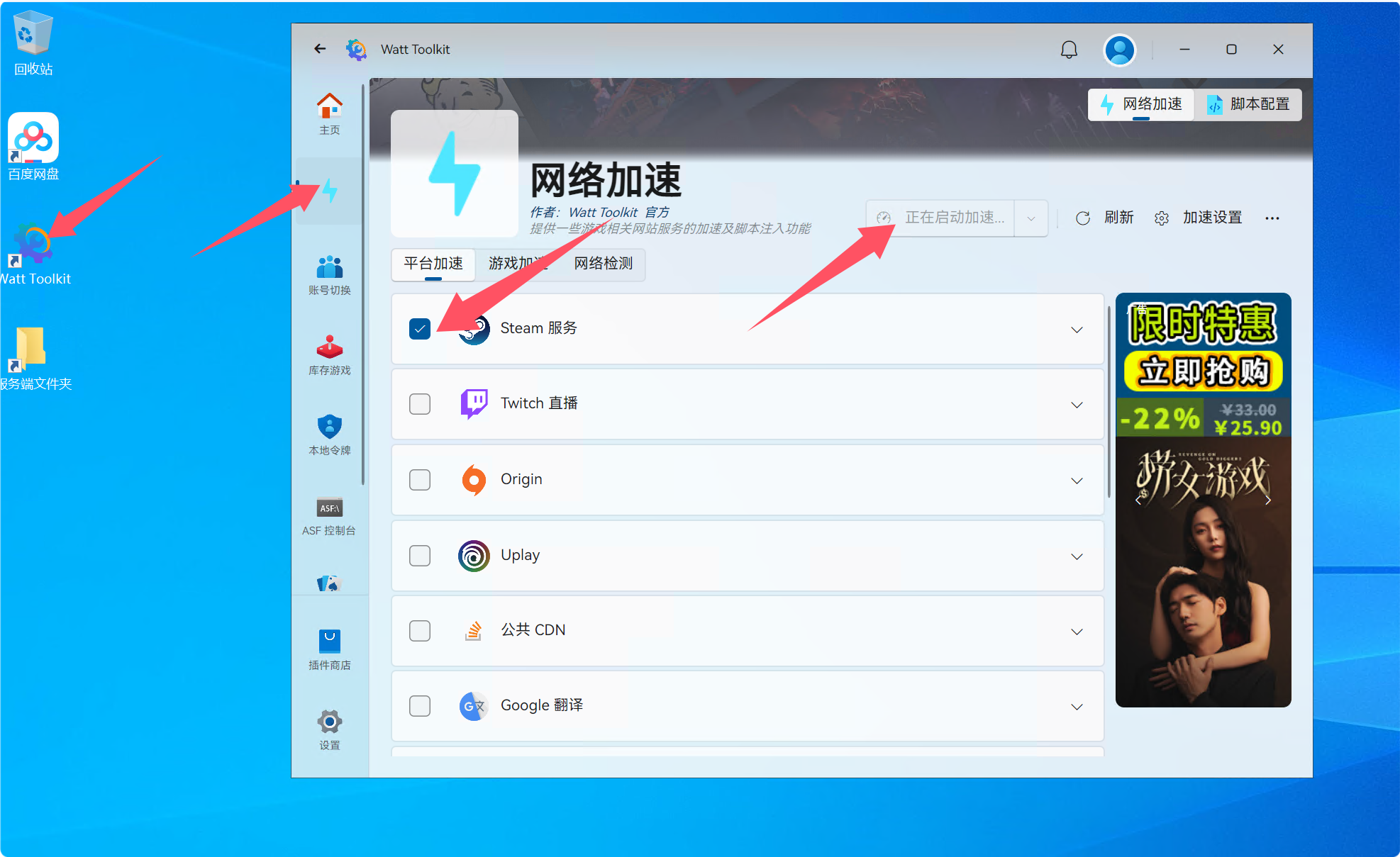Check the 公共 CDN checkbox
This screenshot has width=1400, height=857.
[420, 631]
